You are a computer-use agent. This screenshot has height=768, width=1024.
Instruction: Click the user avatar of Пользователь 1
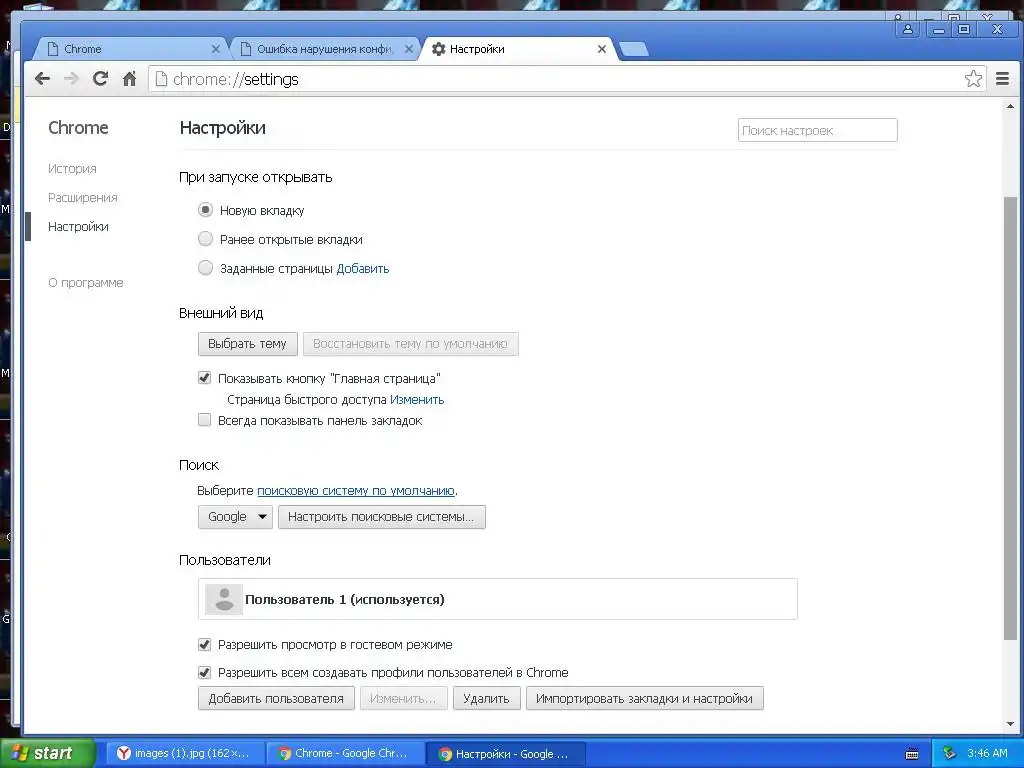(x=224, y=599)
